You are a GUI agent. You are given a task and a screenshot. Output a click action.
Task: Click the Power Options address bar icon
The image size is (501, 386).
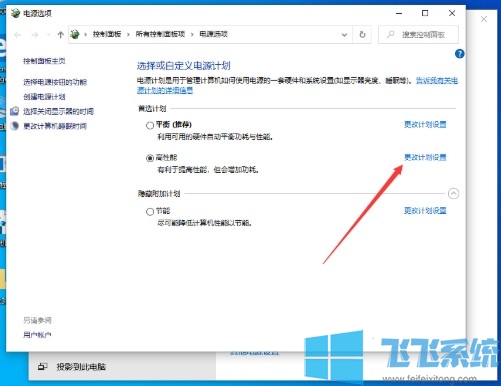pos(75,34)
